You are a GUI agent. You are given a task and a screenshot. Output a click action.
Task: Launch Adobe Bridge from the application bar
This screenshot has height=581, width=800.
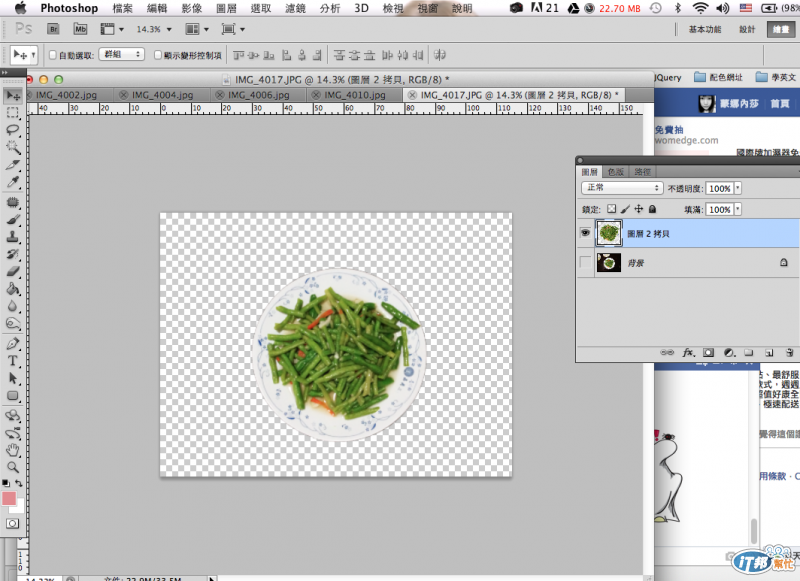[53, 29]
